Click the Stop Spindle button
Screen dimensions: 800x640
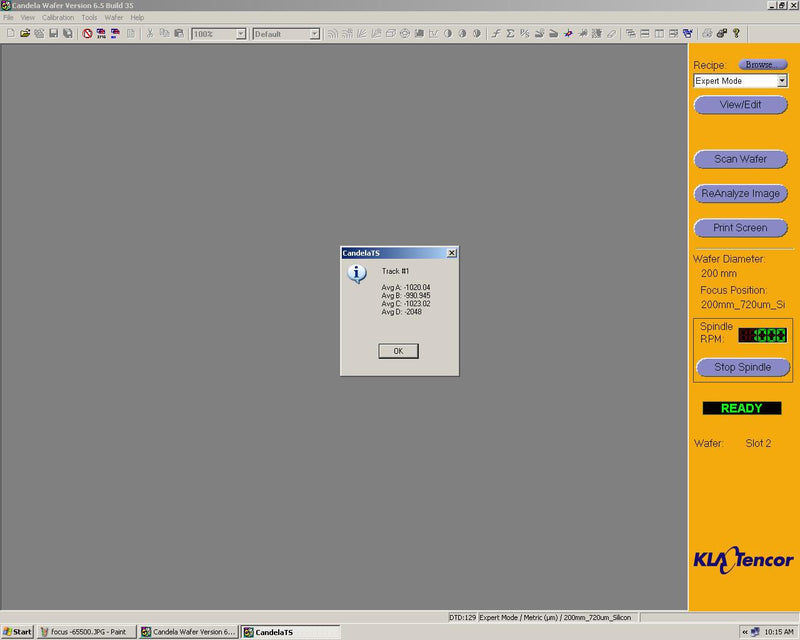742,367
